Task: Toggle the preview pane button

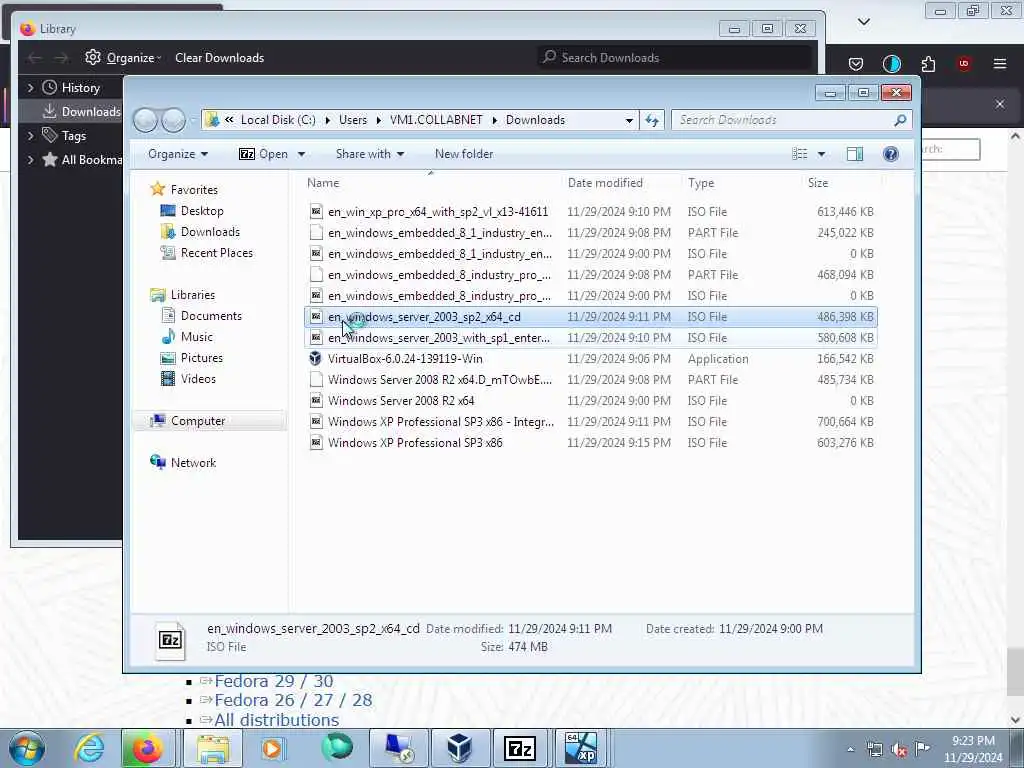Action: [x=855, y=154]
